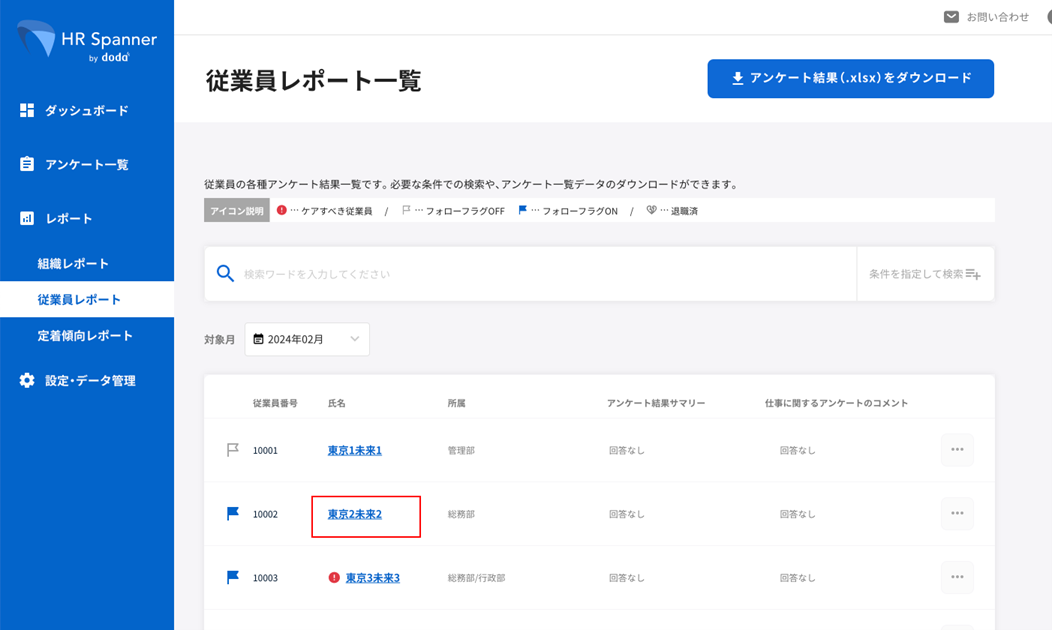
Task: Open three-dot menu for employee 10001
Action: (956, 450)
